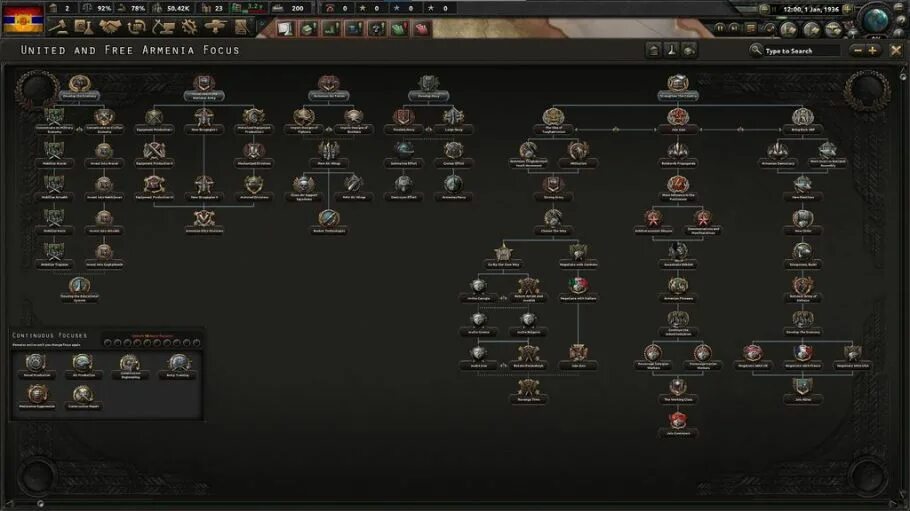Select the Submarine Effort focus

[x=403, y=154]
